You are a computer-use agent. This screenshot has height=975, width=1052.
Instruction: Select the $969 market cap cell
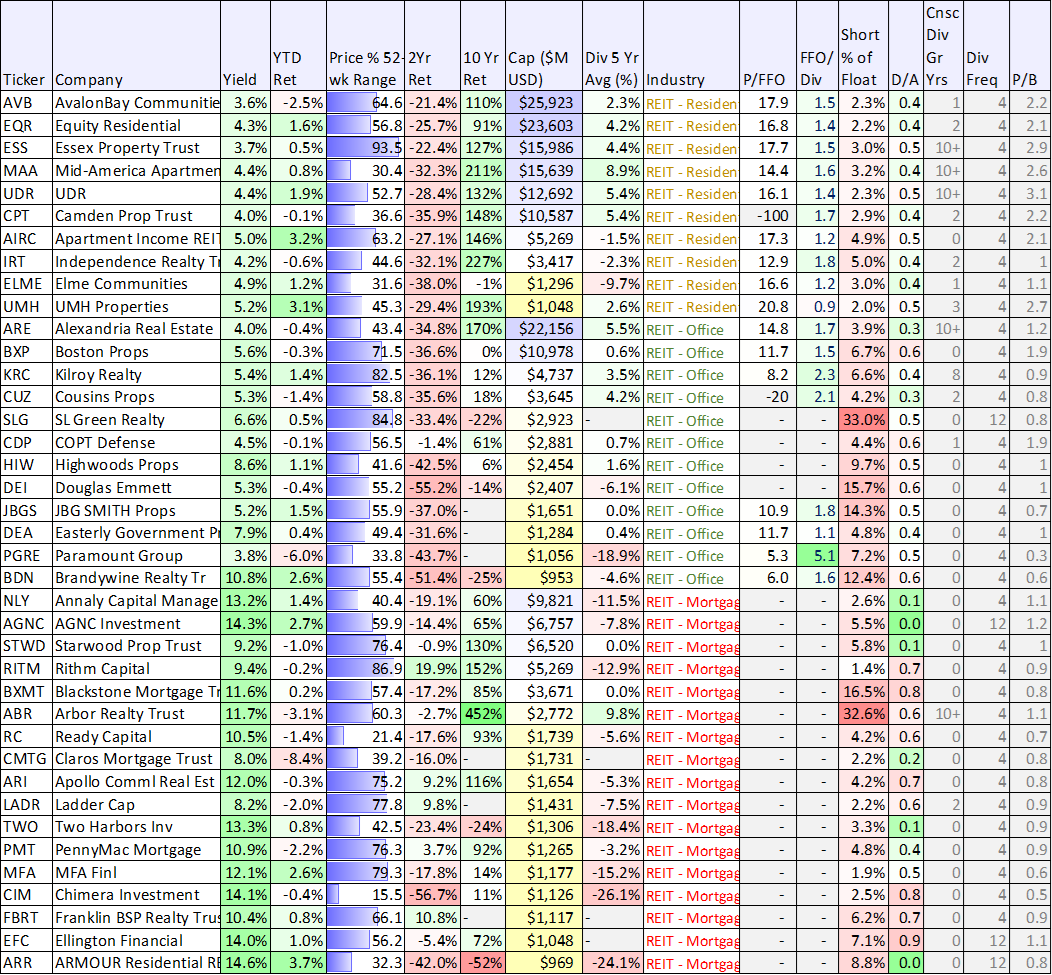coord(544,962)
